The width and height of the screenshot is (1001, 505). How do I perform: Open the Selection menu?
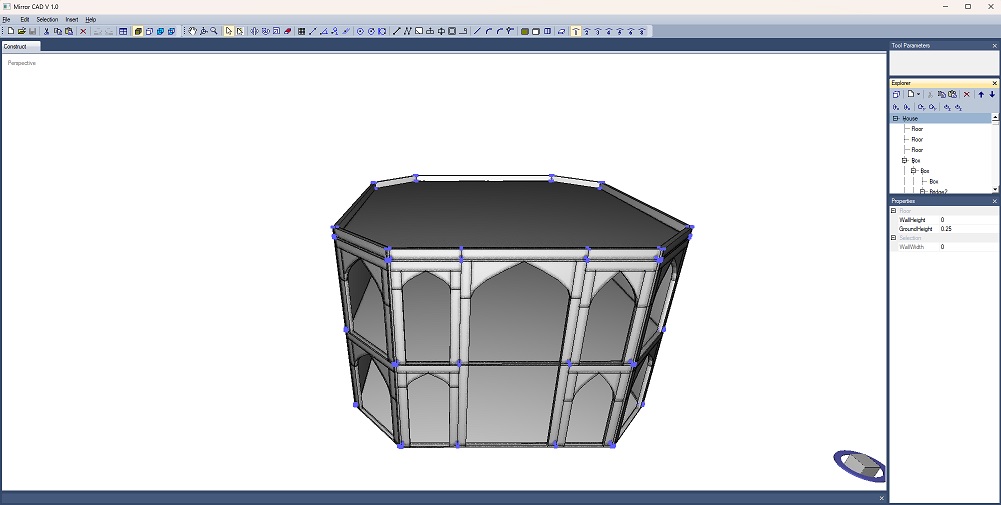[x=47, y=19]
